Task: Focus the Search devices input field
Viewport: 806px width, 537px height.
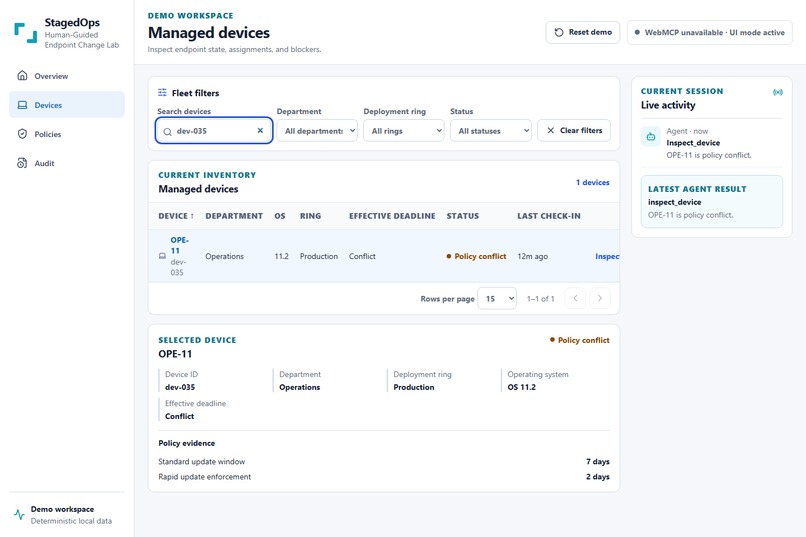Action: point(214,131)
